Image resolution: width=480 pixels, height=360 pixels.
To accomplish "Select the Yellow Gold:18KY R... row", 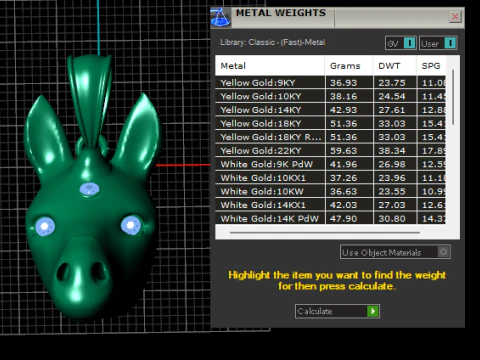I will [x=331, y=137].
